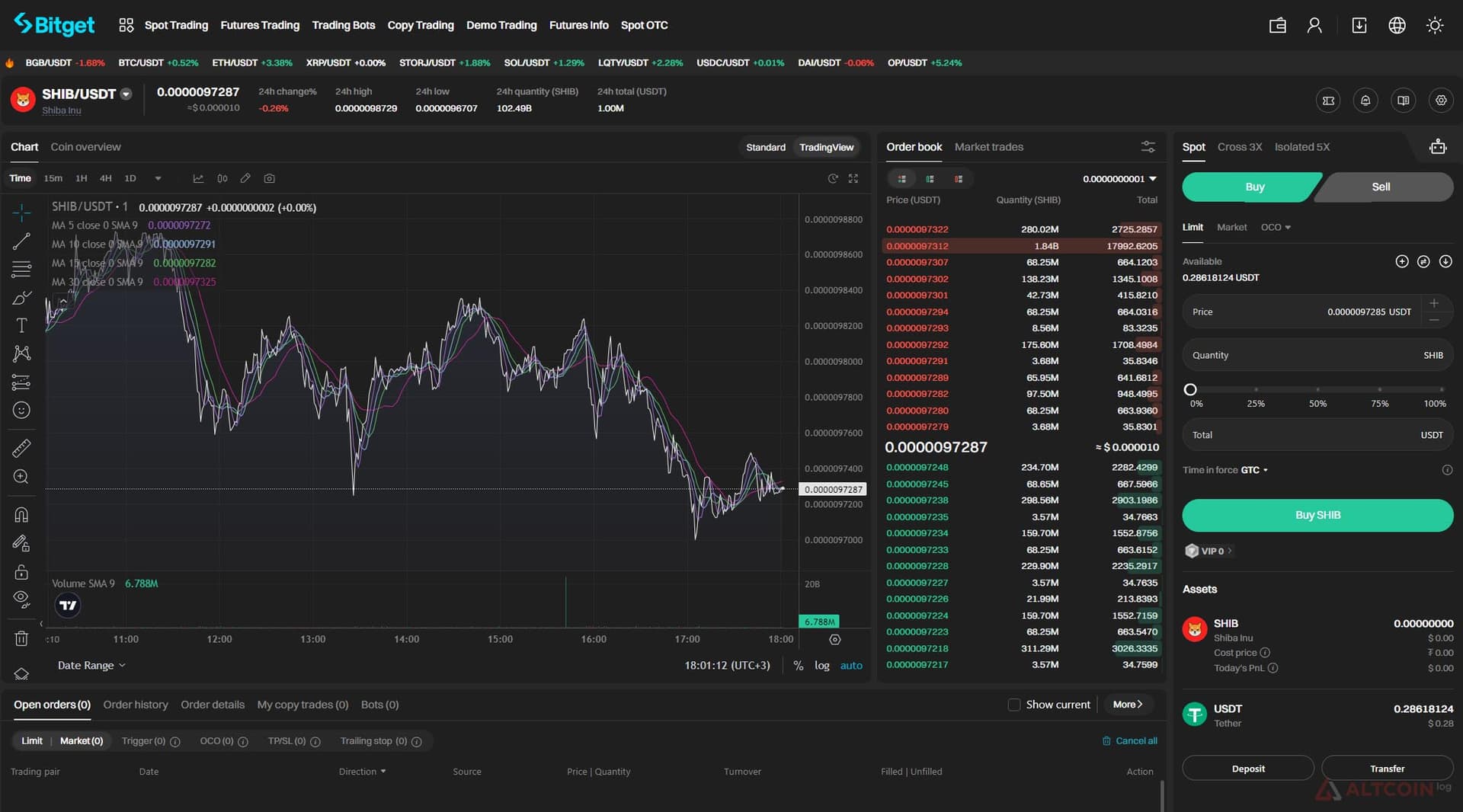
Task: Toggle drawings visibility eye icon
Action: pyautogui.click(x=21, y=598)
